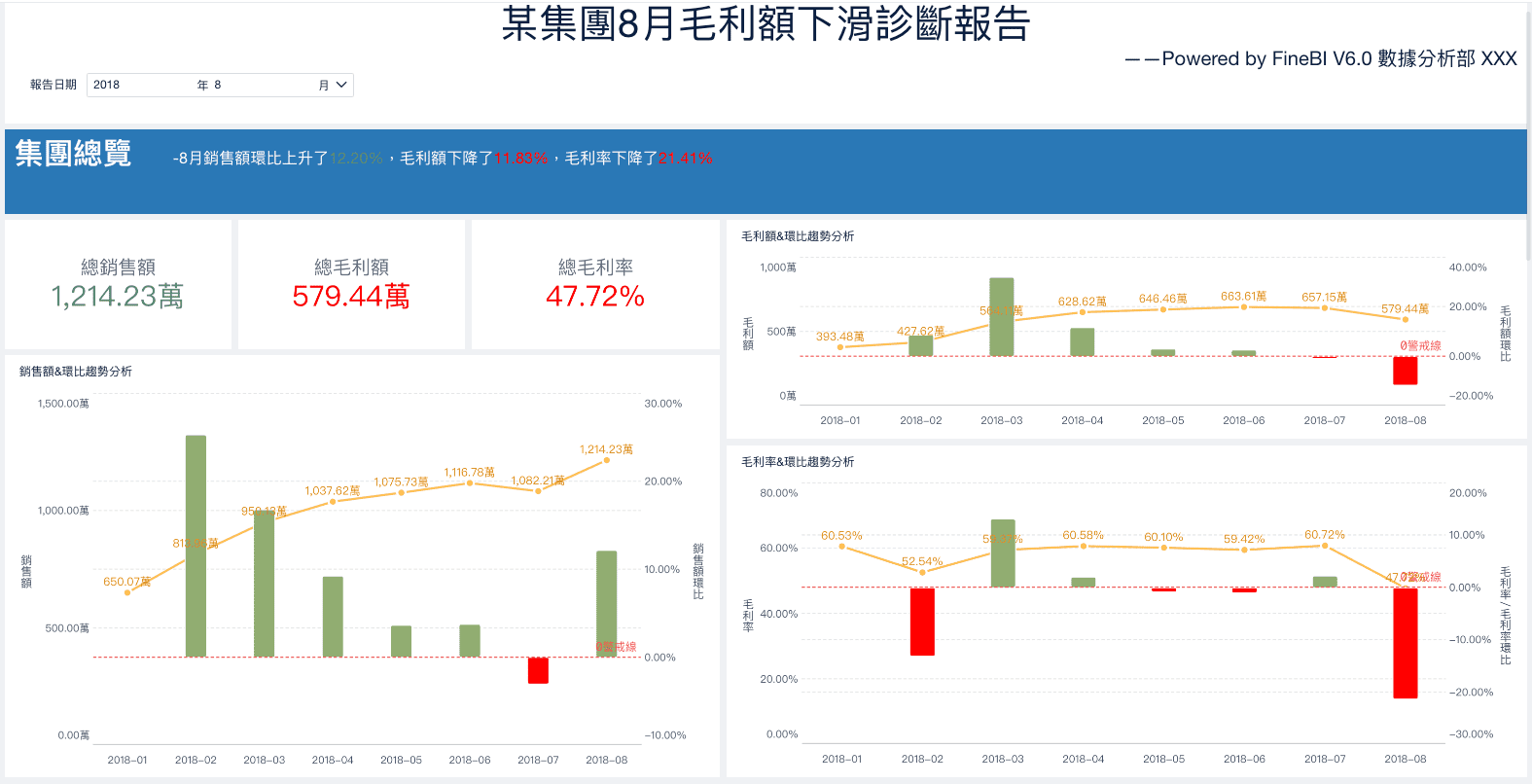Click the 2018-07 green bar in margin chart
Image resolution: width=1532 pixels, height=784 pixels.
[x=1325, y=582]
